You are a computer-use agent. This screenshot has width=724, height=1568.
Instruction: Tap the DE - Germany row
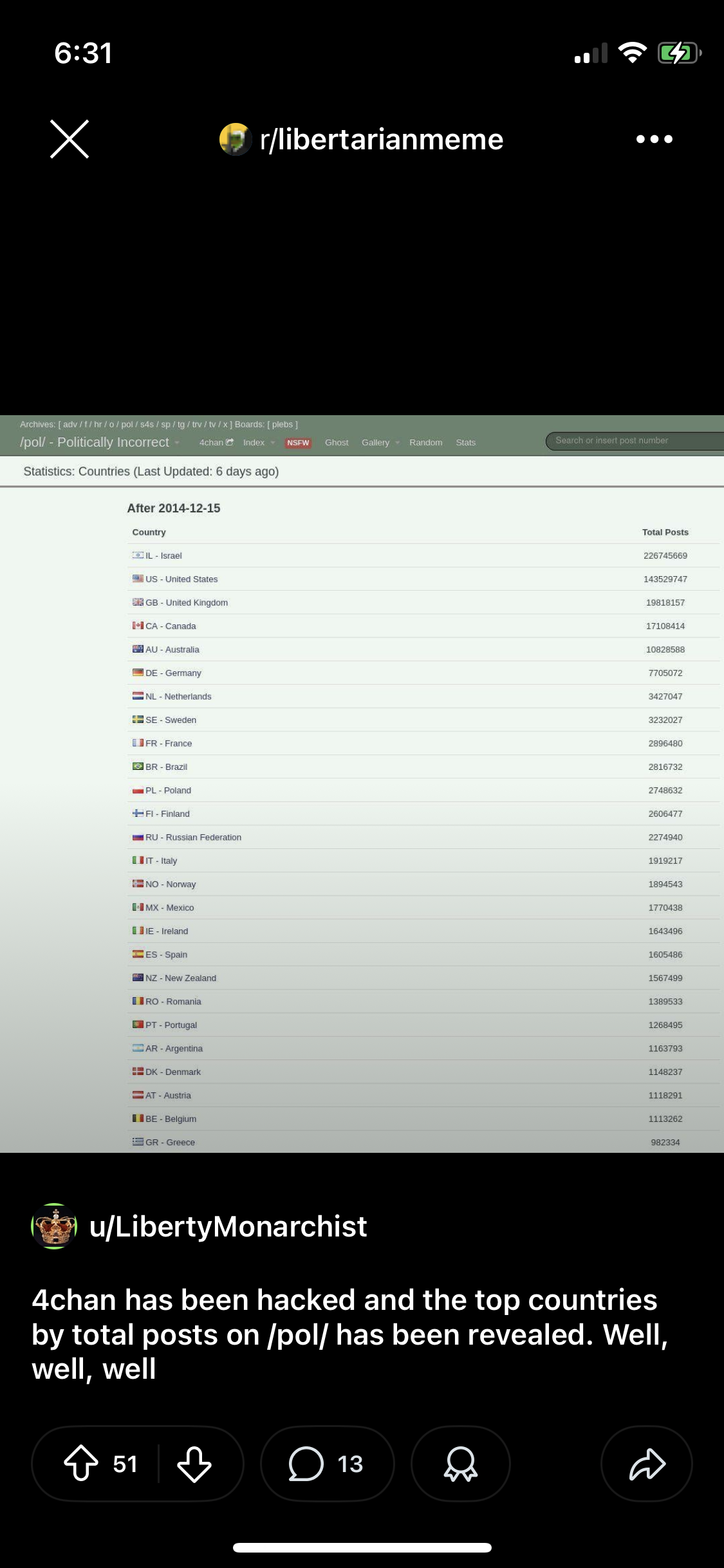(423, 673)
